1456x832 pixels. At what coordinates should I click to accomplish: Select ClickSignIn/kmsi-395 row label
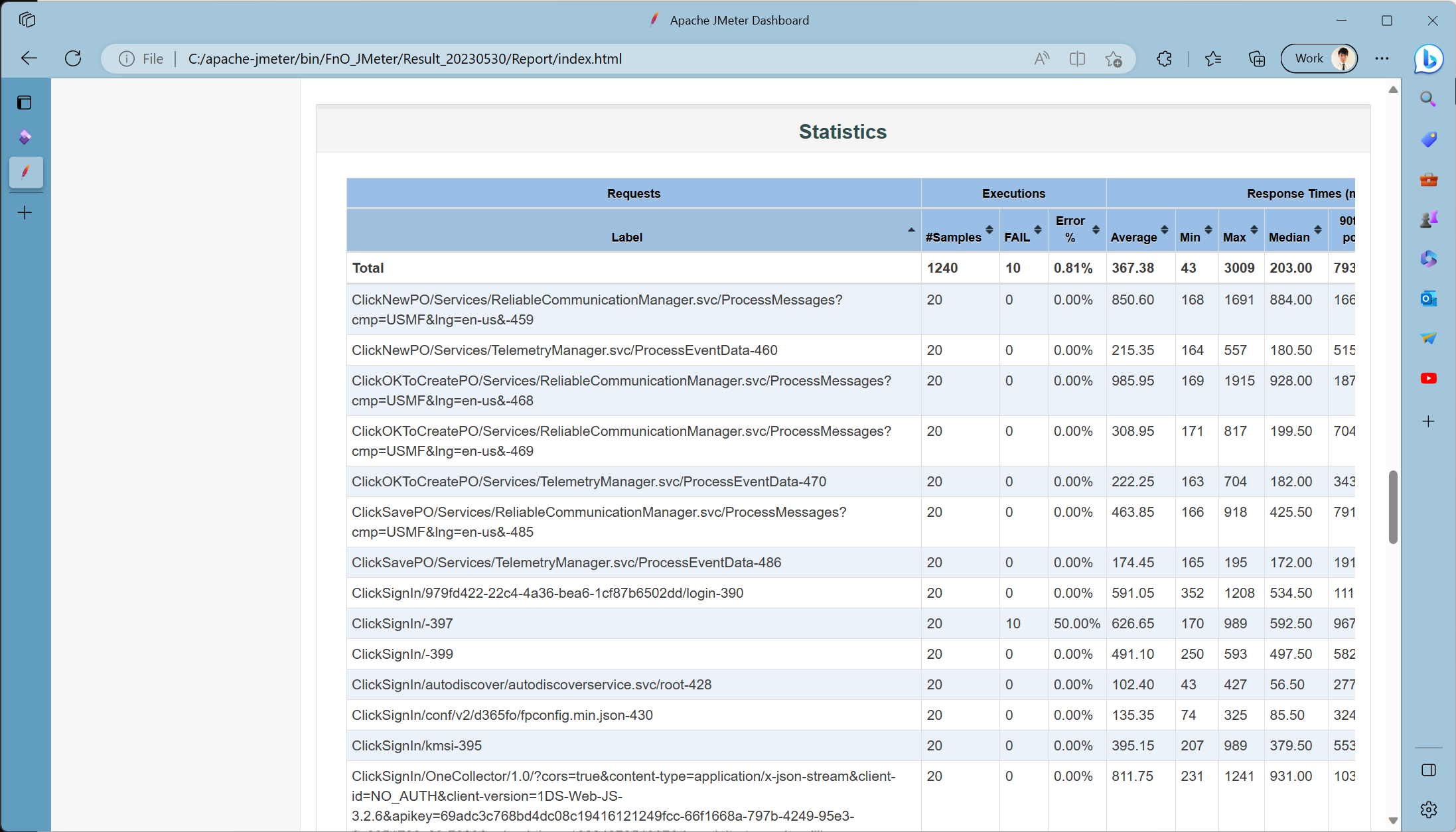(417, 746)
